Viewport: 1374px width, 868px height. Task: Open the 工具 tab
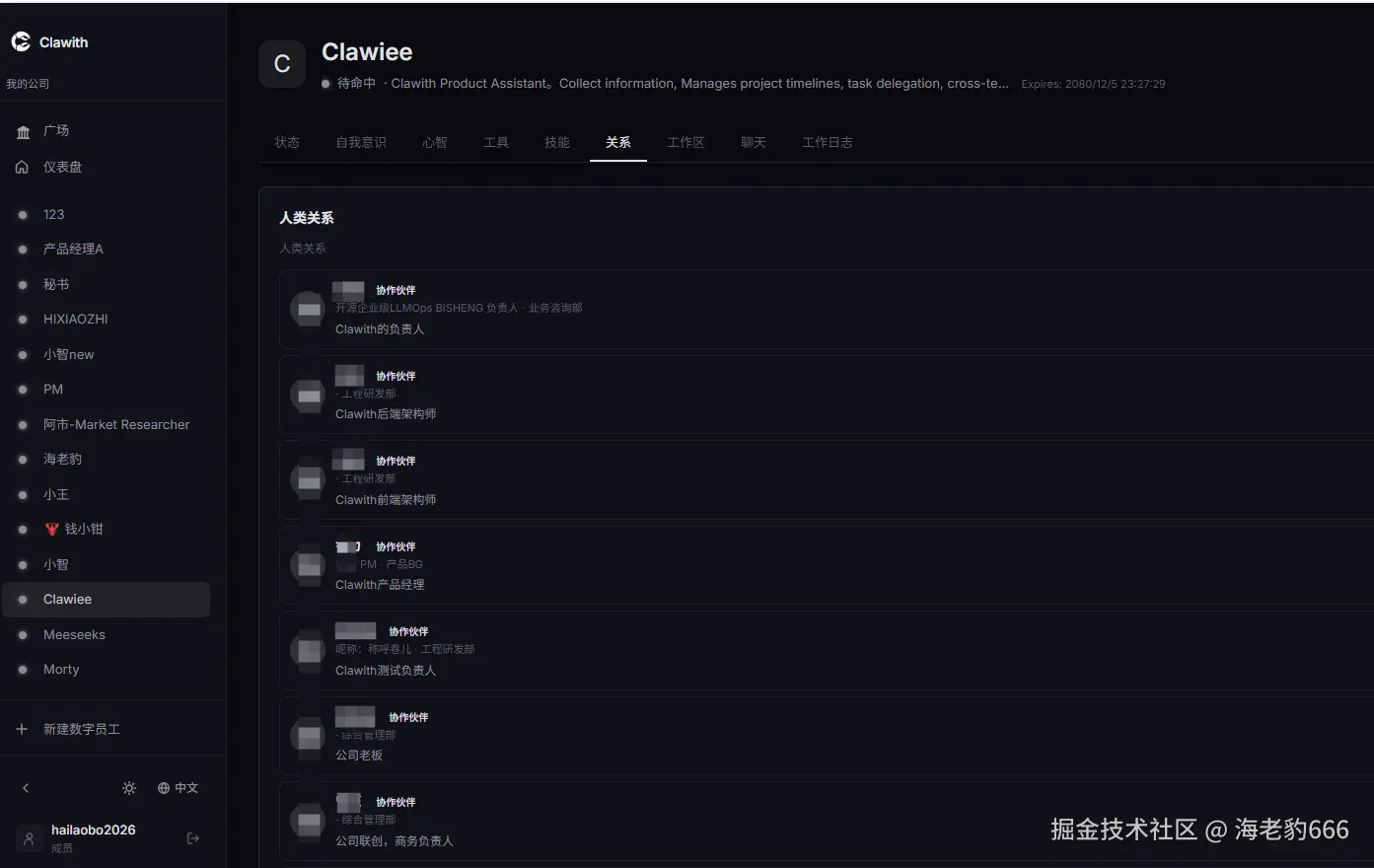coord(496,142)
